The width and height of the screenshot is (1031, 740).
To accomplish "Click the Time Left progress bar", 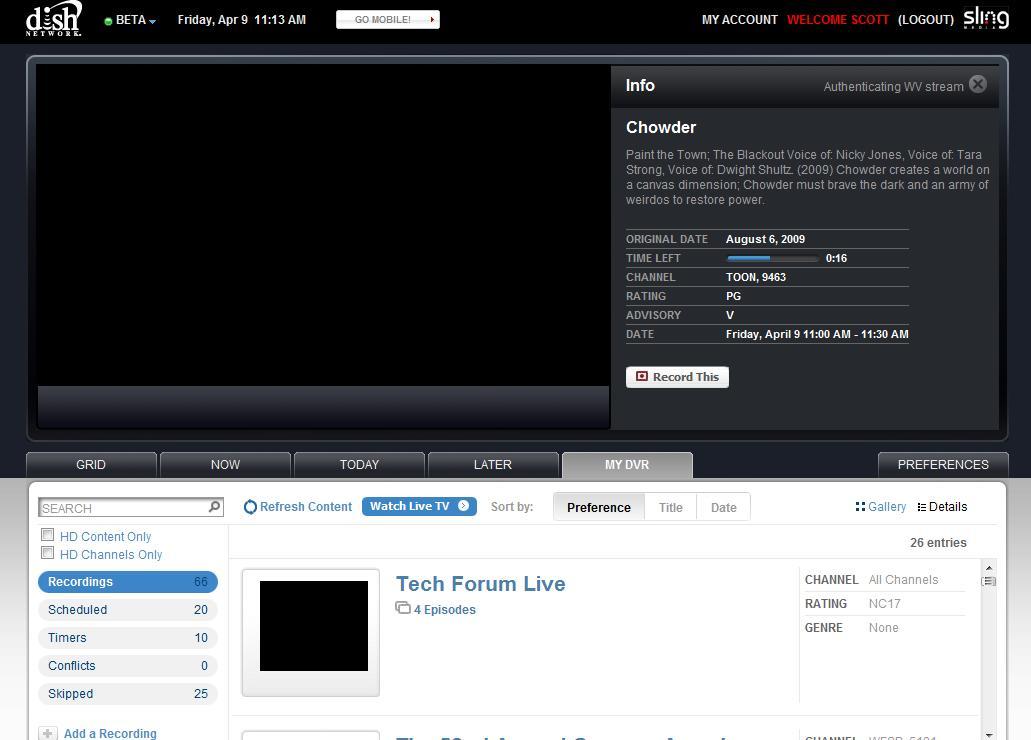I will (773, 259).
